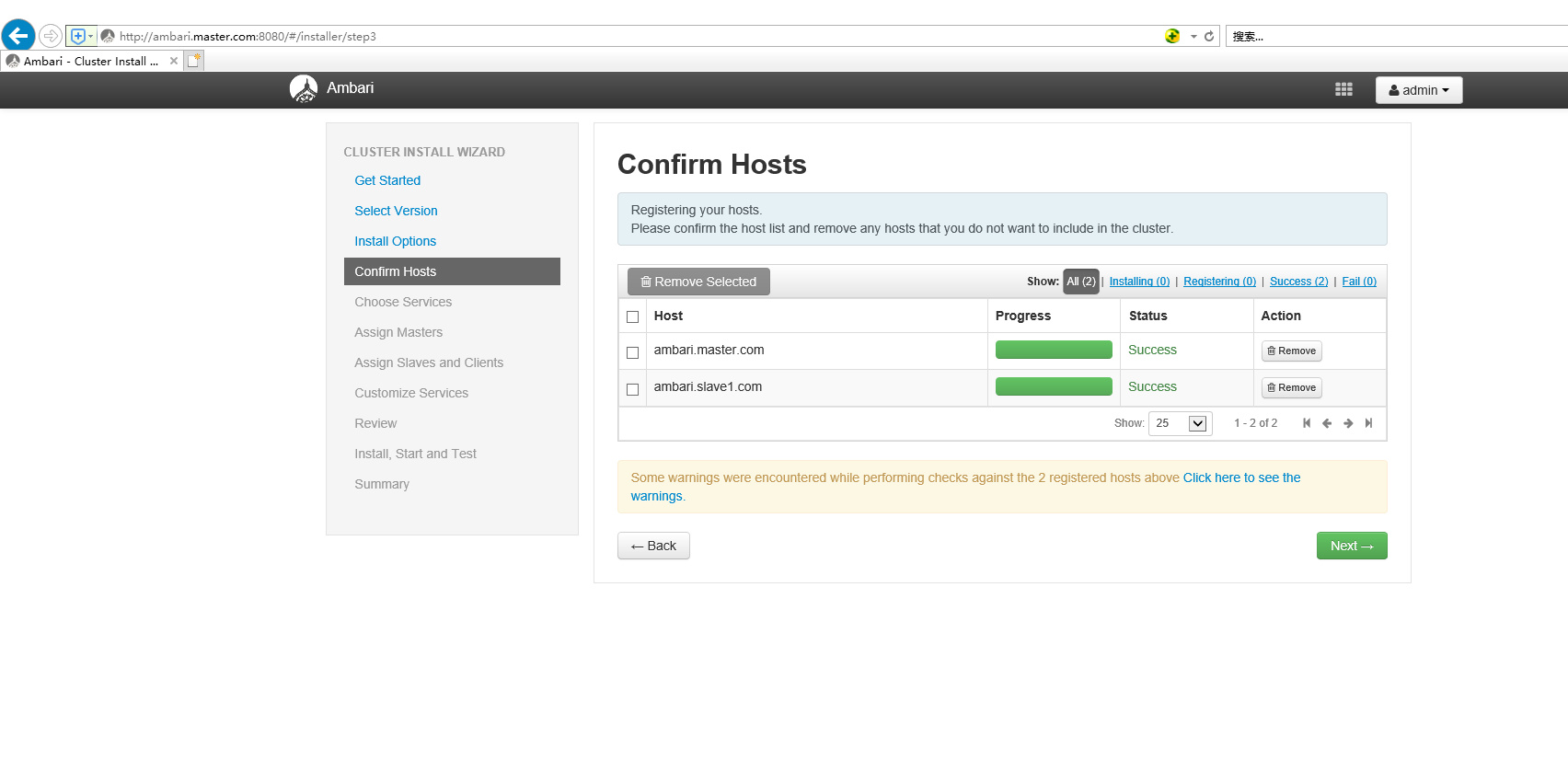Click ambari.master.com host name
1568x771 pixels.
tap(709, 350)
